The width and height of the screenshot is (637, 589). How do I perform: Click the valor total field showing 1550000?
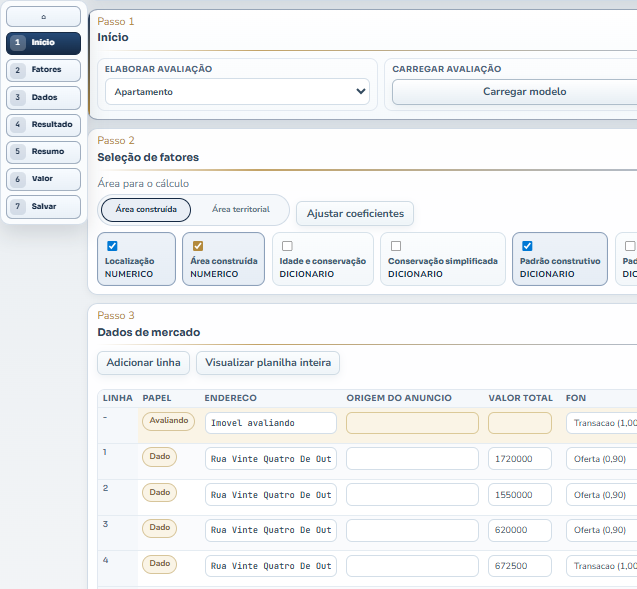(520, 495)
